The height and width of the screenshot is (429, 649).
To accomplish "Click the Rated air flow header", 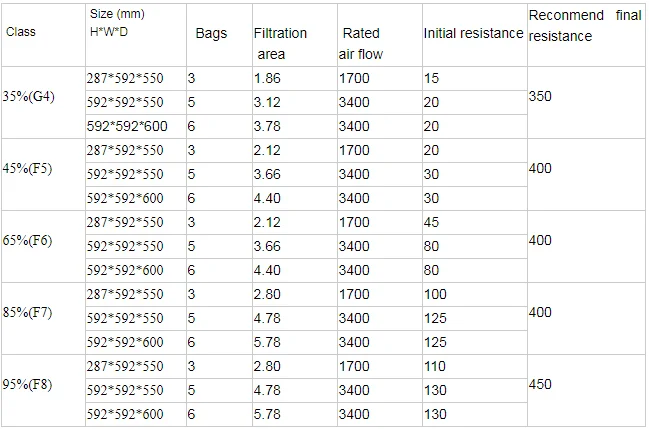I will pyautogui.click(x=360, y=43).
